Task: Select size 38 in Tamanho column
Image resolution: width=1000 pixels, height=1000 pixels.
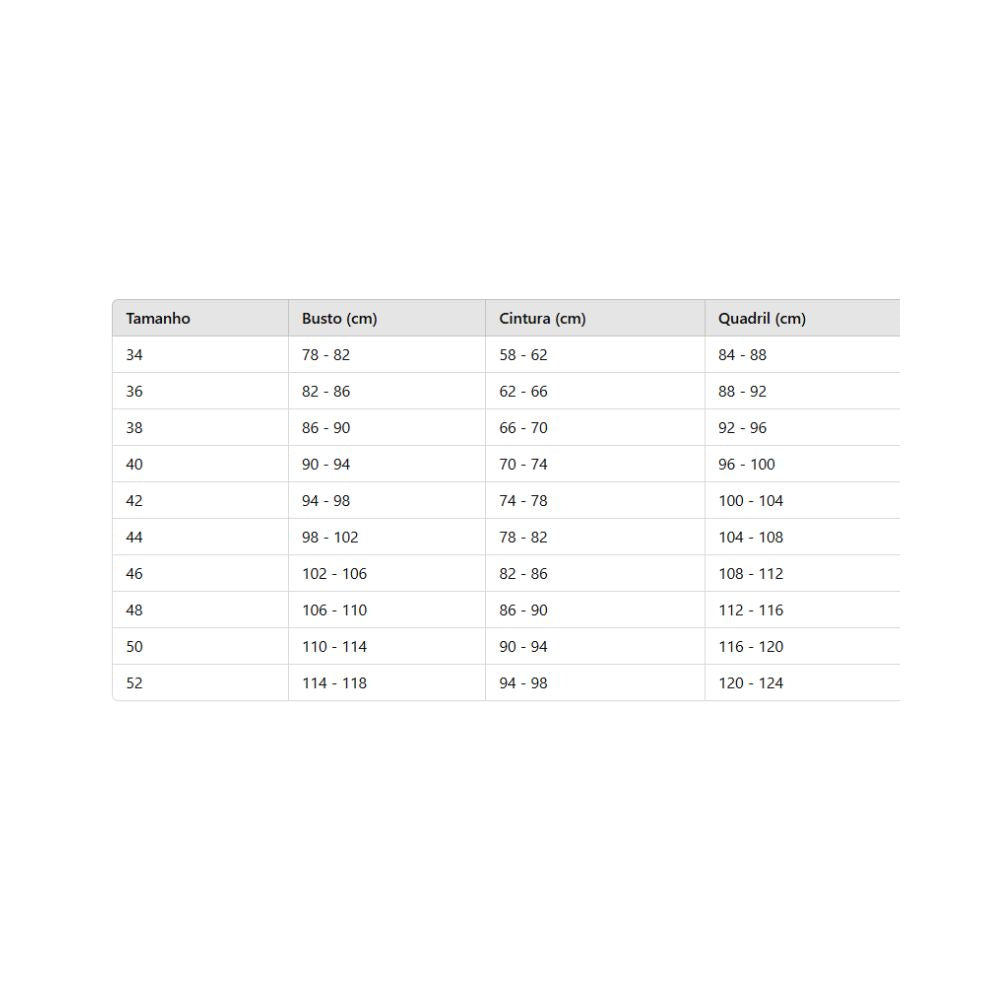Action: coord(135,428)
